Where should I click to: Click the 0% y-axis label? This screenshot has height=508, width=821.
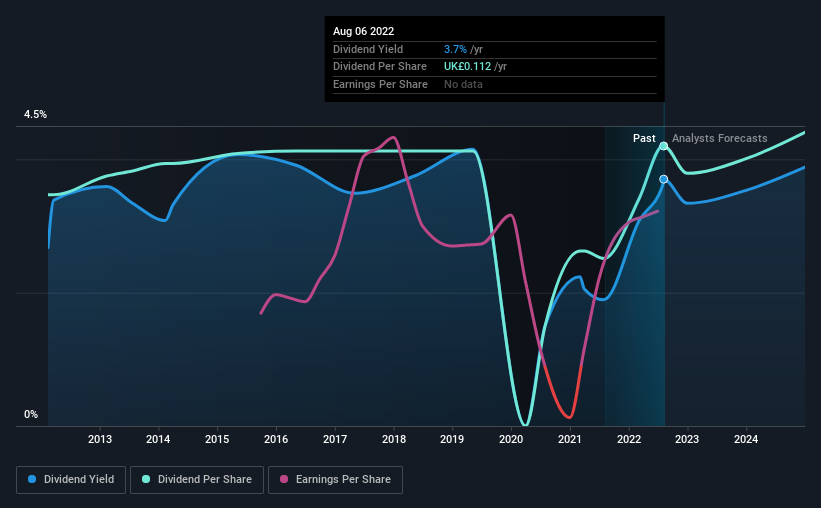click(x=31, y=414)
